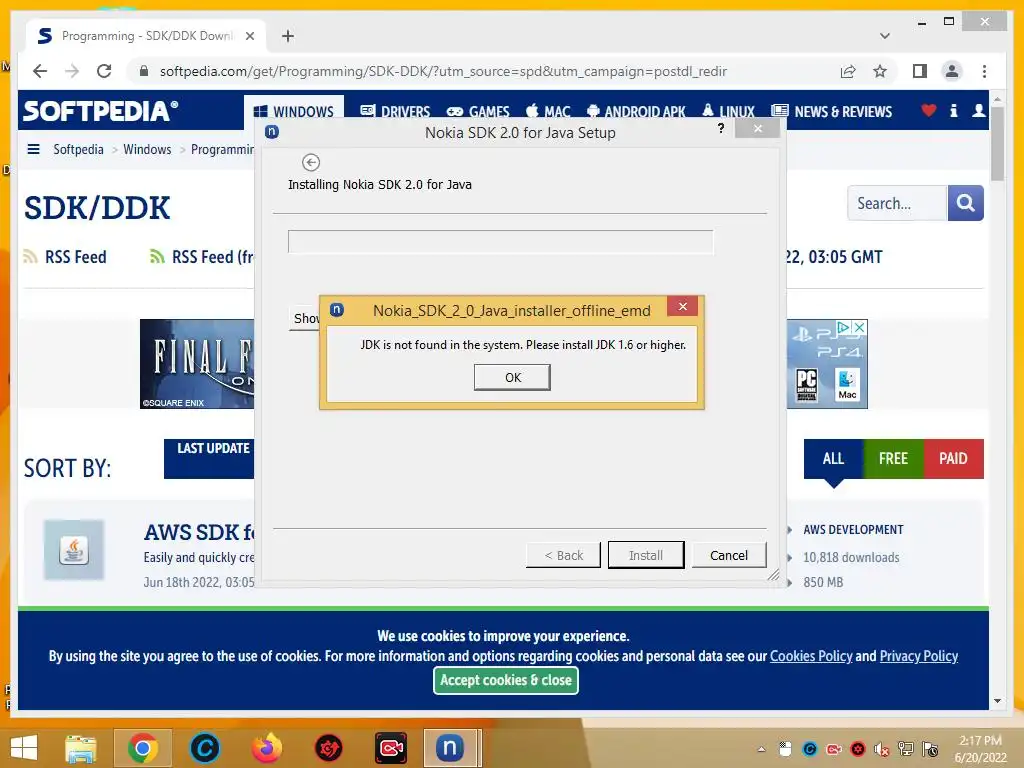Viewport: 1024px width, 768px height.
Task: Click the taskbar clock 2:17 PM
Action: click(x=980, y=748)
